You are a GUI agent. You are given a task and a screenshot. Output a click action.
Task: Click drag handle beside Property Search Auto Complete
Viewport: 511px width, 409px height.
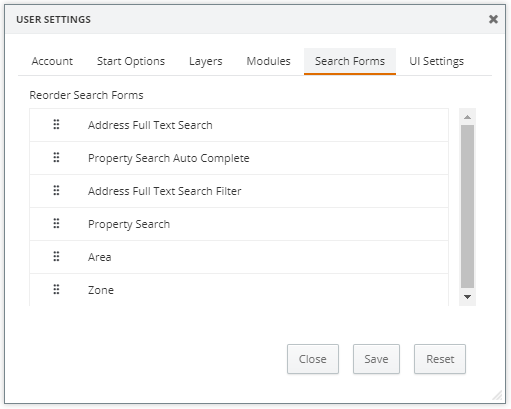[56, 157]
